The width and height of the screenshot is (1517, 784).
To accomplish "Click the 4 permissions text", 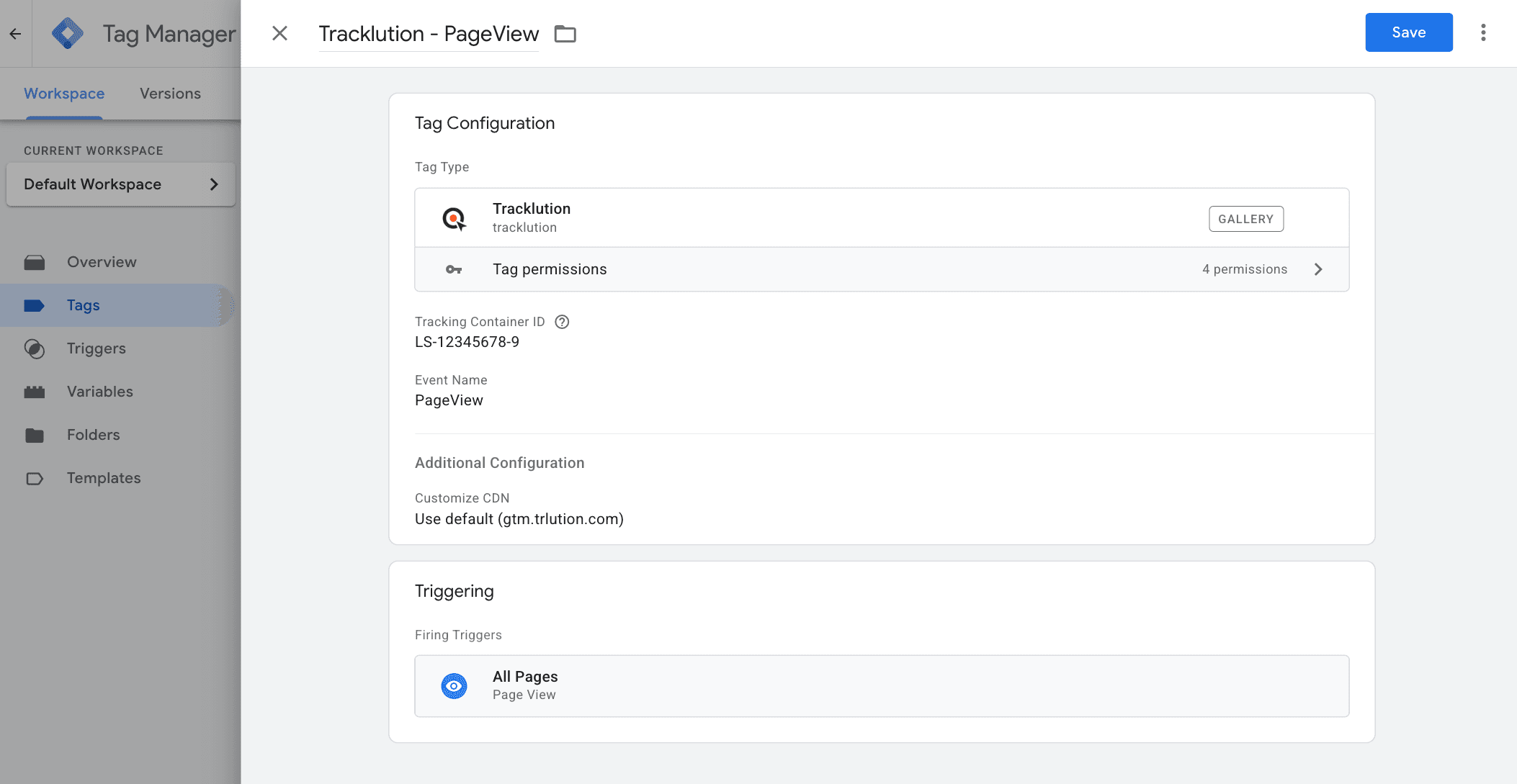I will pos(1245,269).
